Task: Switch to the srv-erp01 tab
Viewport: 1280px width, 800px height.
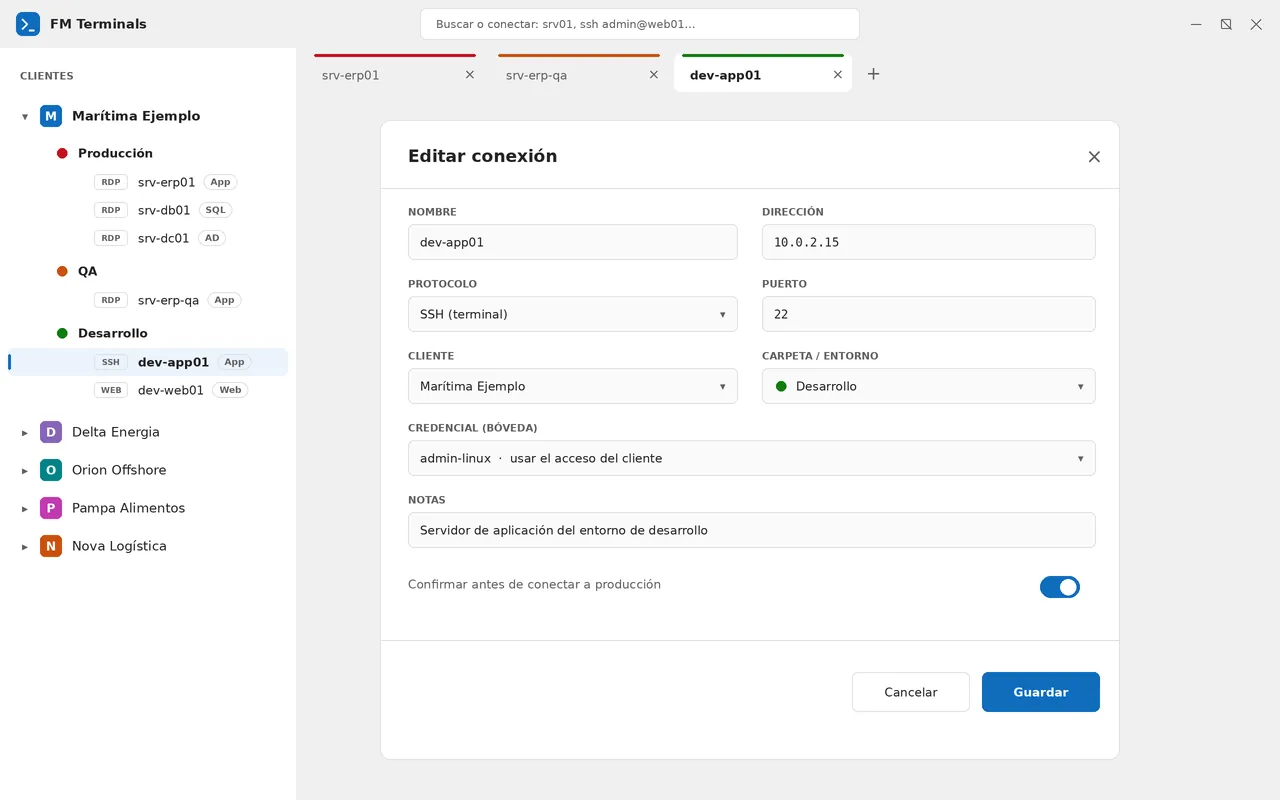Action: point(395,74)
